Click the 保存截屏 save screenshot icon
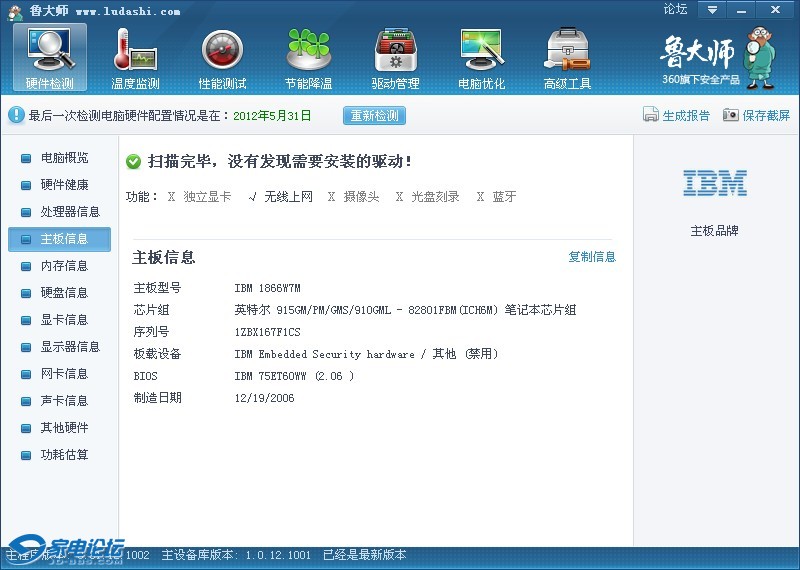The height and width of the screenshot is (570, 800). pos(731,115)
